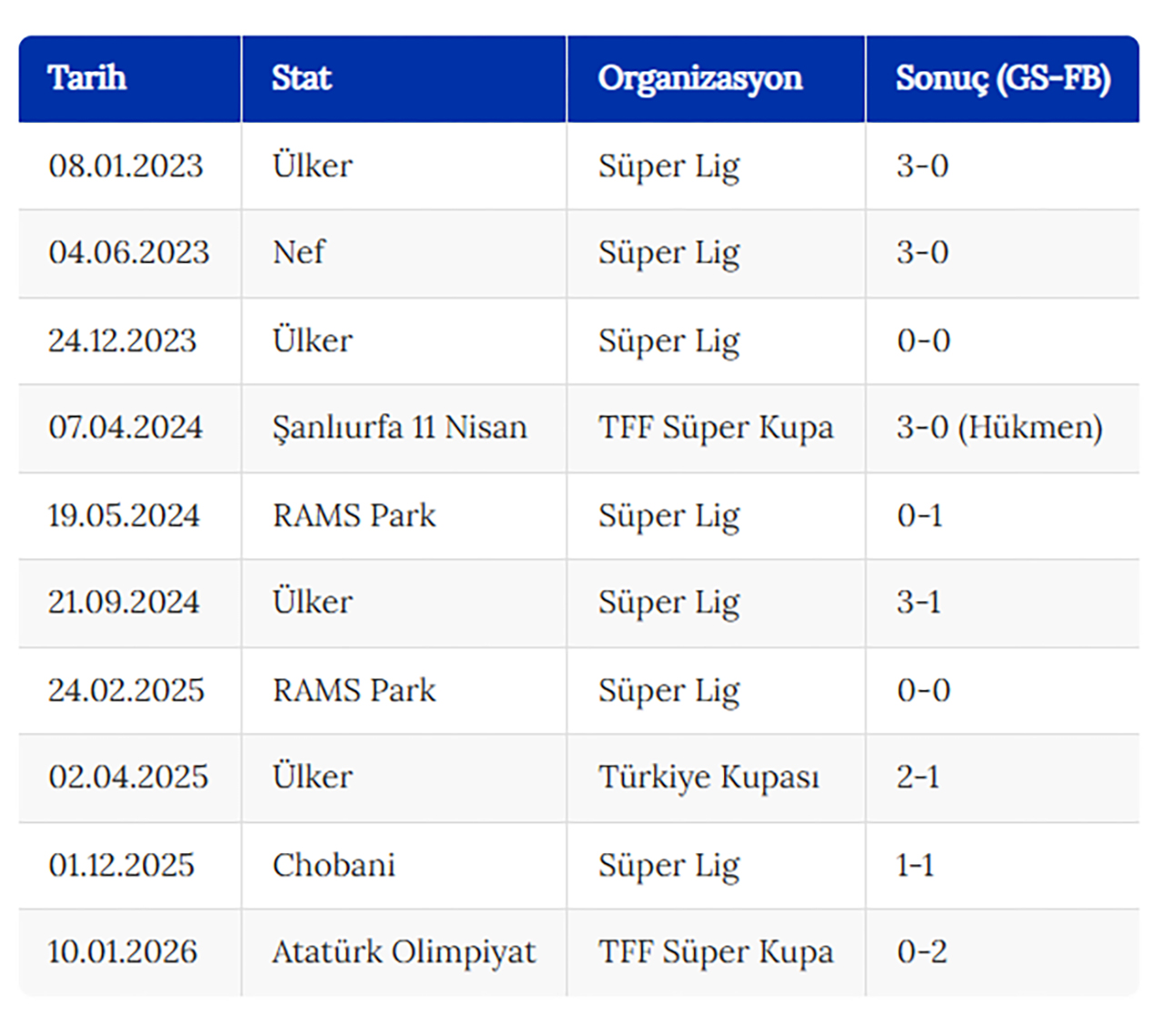This screenshot has width=1164, height=1036.
Task: Click the 0-2 result cell
Action: coord(921,952)
